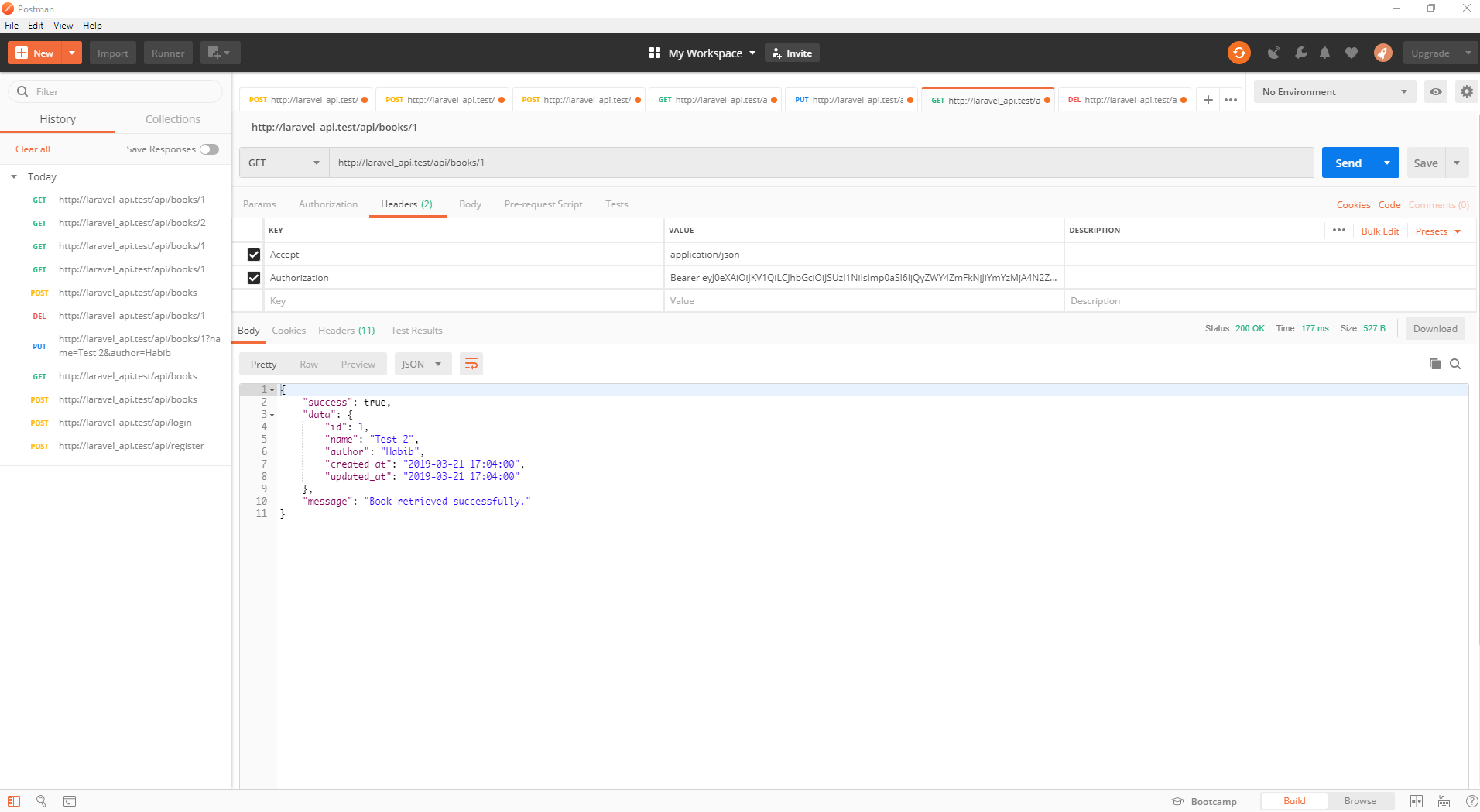Open the Presets dropdown
This screenshot has height=812, width=1480.
(1437, 231)
